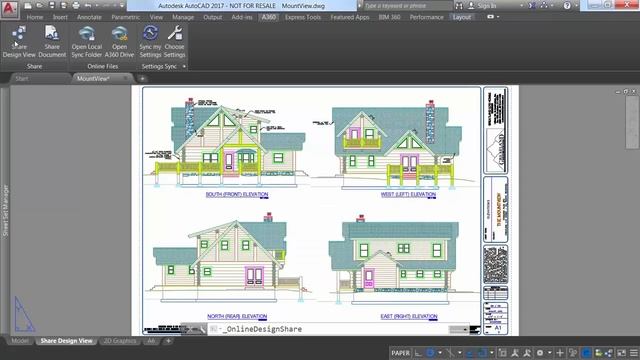
Task: Open the View ribbon tab
Action: pyautogui.click(x=156, y=17)
